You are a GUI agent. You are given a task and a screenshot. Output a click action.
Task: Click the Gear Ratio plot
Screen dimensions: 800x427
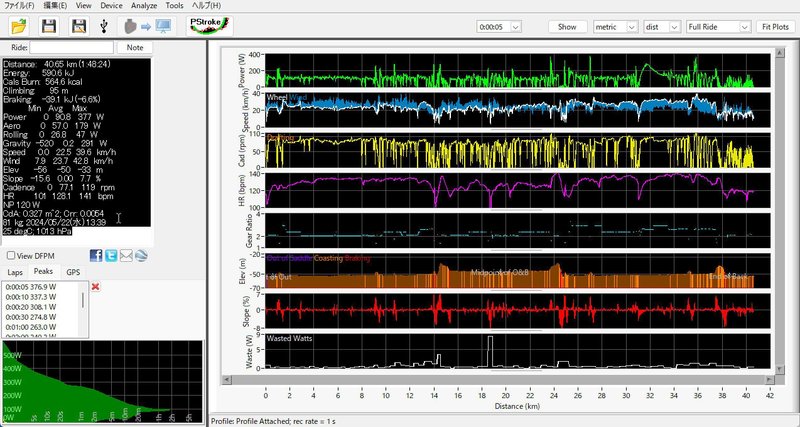[x=518, y=230]
